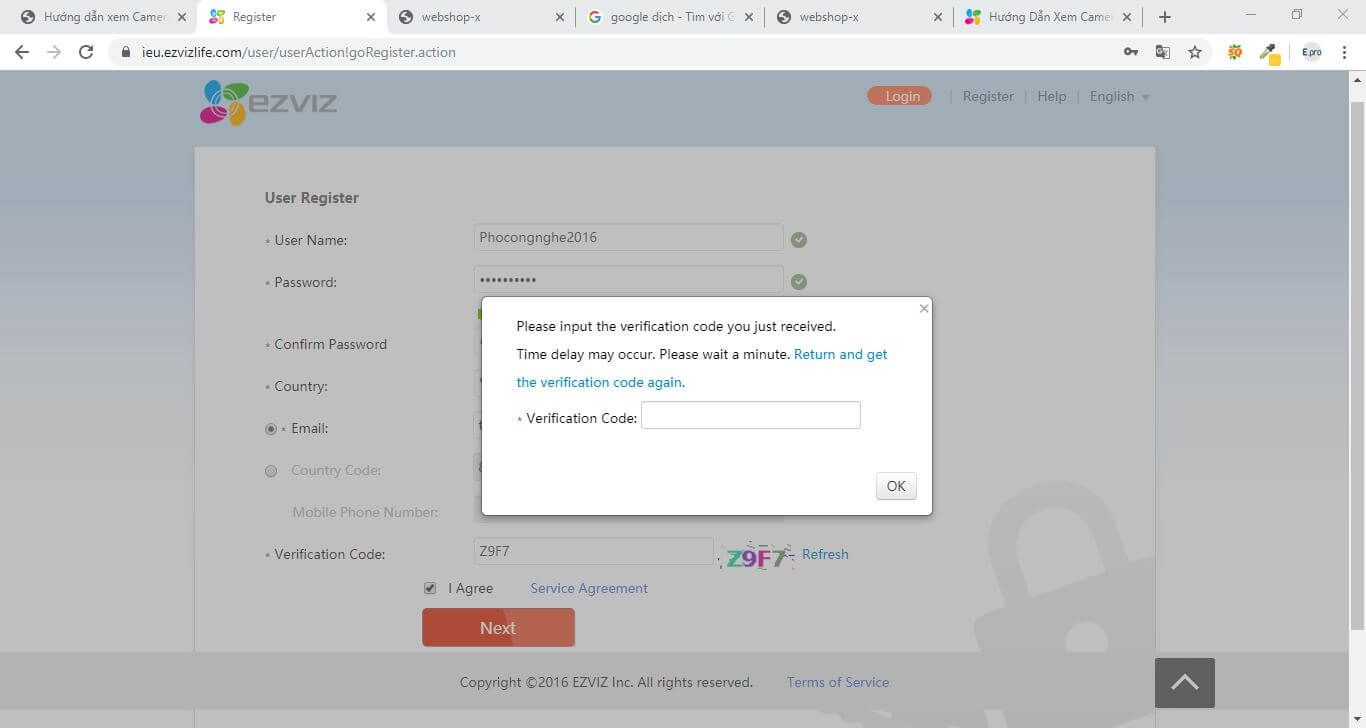Click the Login button in header
Image resolution: width=1366 pixels, height=728 pixels.
point(899,96)
